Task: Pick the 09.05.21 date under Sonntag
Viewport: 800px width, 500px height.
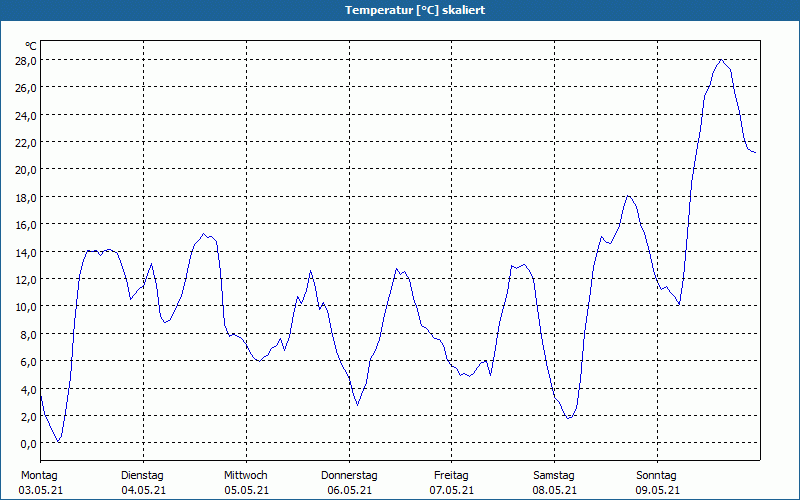Action: [x=657, y=490]
